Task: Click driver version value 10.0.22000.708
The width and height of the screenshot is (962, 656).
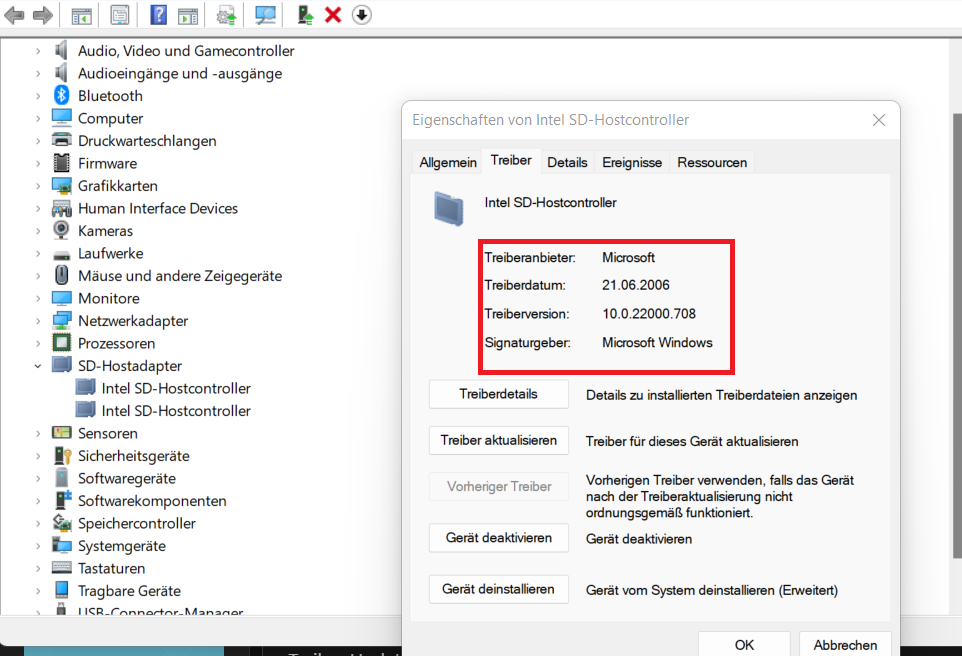Action: [x=649, y=314]
